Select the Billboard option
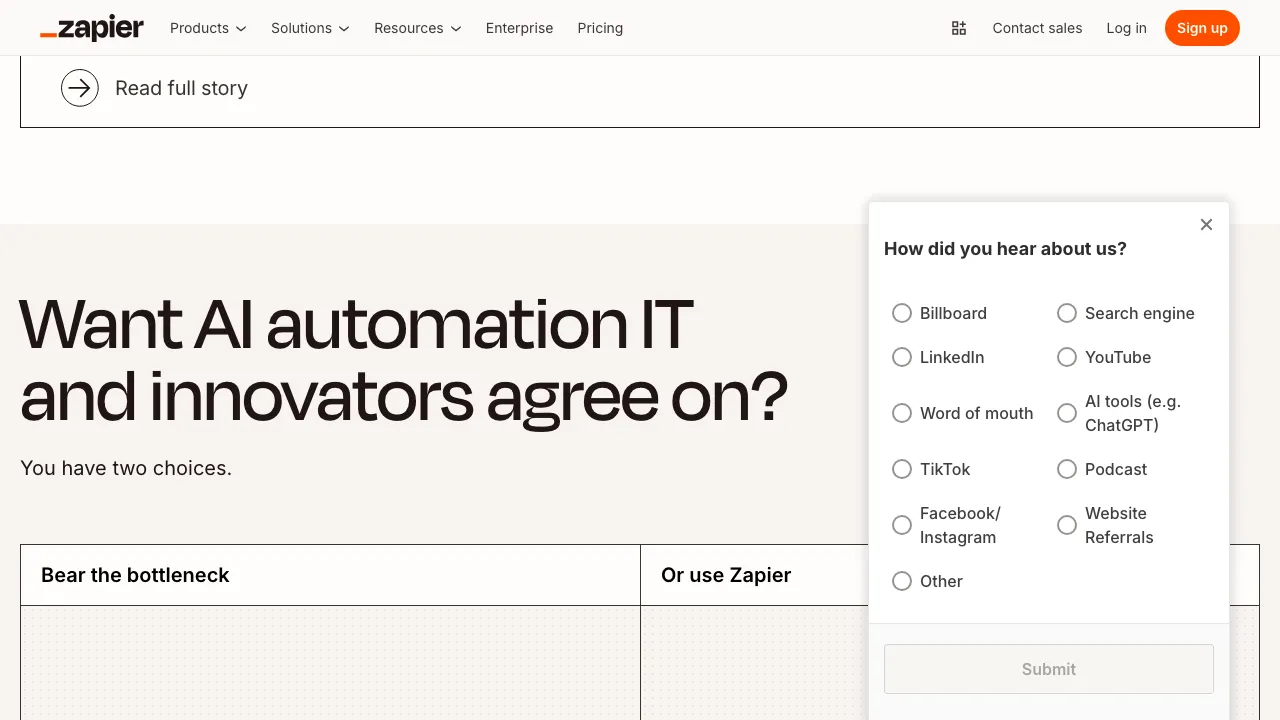 pyautogui.click(x=902, y=313)
